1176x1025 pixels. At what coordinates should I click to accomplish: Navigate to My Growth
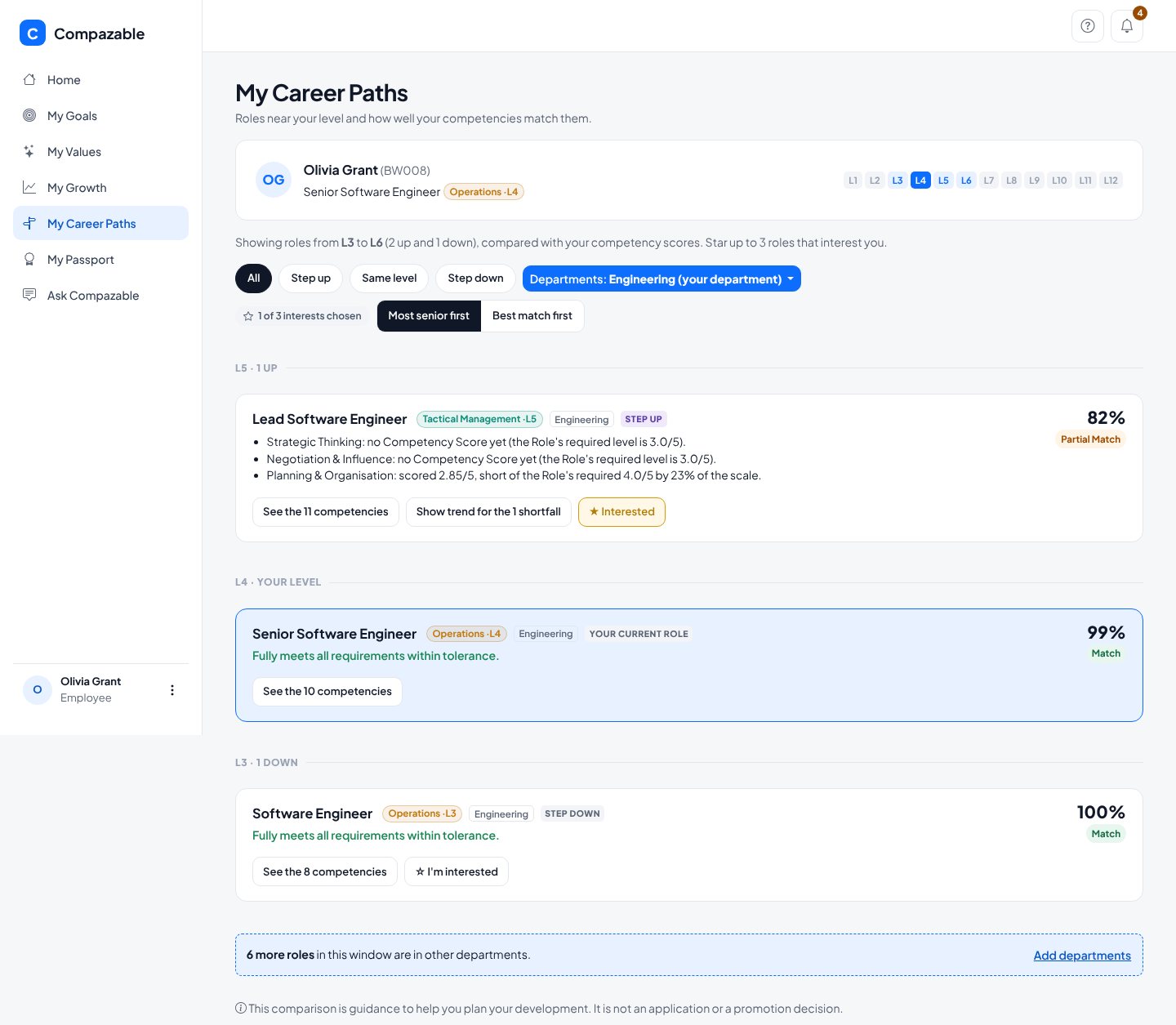pyautogui.click(x=100, y=188)
